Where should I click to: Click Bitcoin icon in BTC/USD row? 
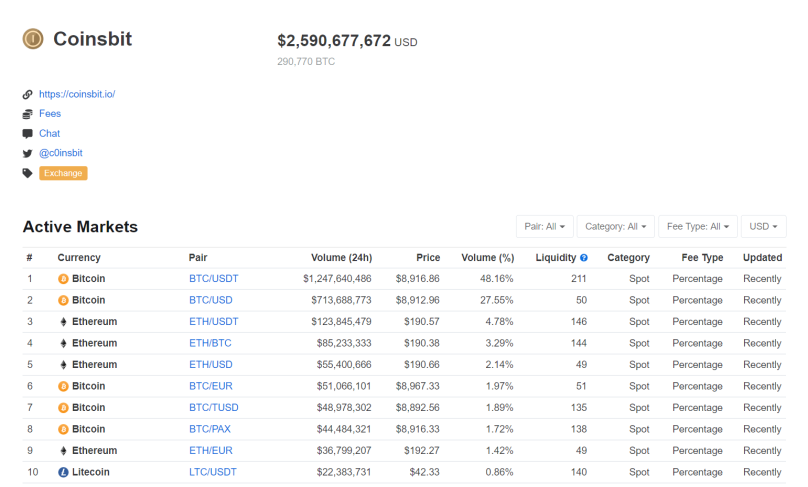pyautogui.click(x=63, y=300)
